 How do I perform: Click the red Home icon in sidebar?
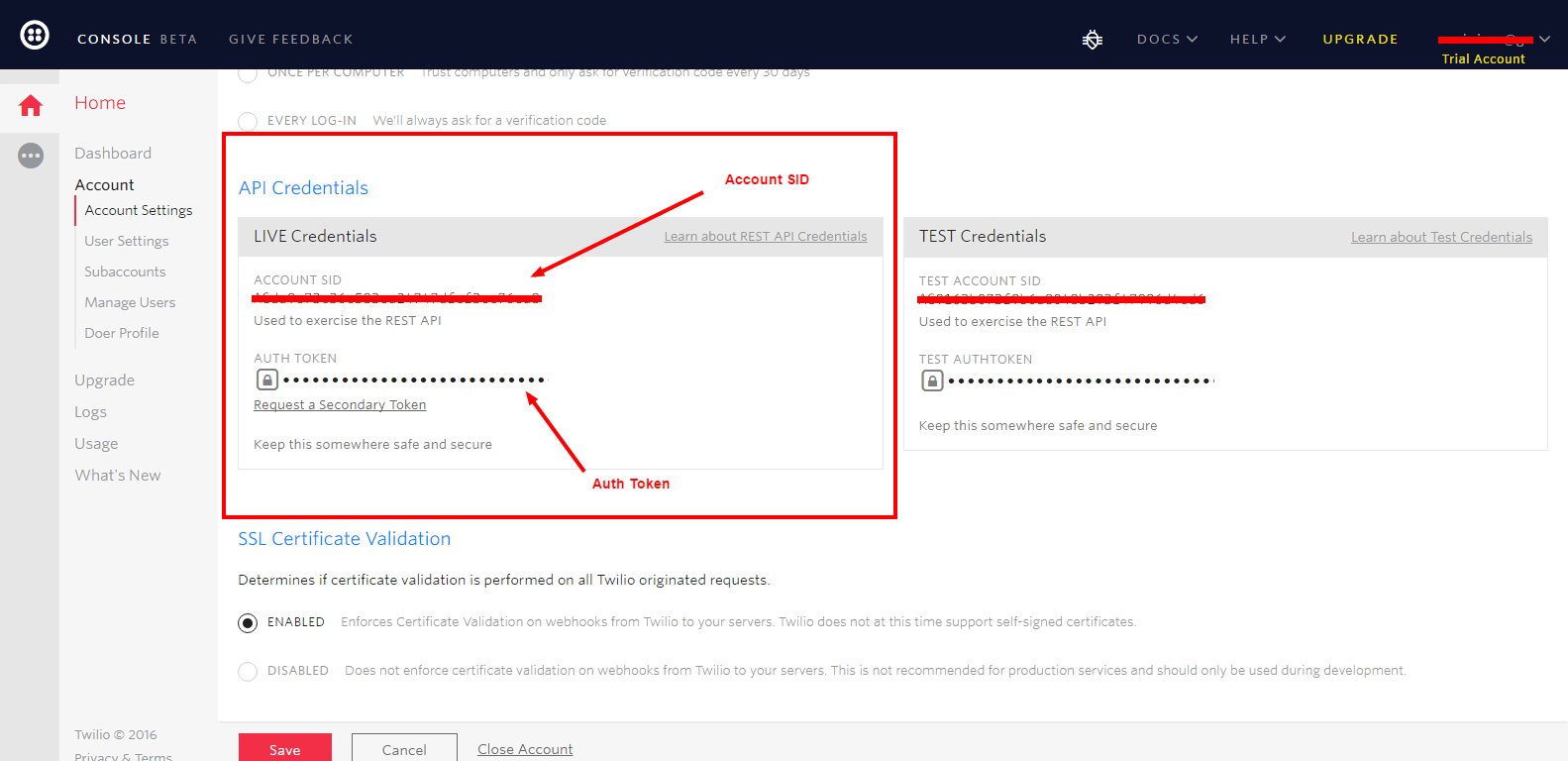pyautogui.click(x=31, y=105)
